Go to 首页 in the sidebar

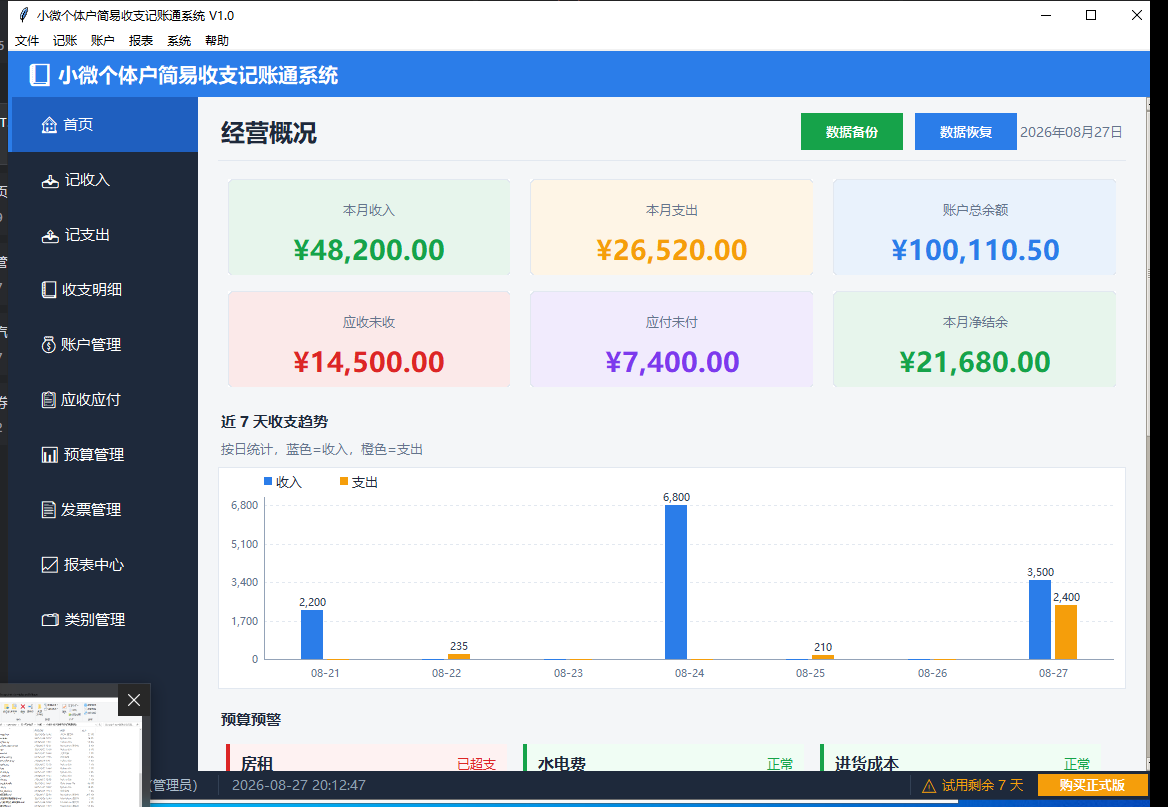(x=104, y=124)
